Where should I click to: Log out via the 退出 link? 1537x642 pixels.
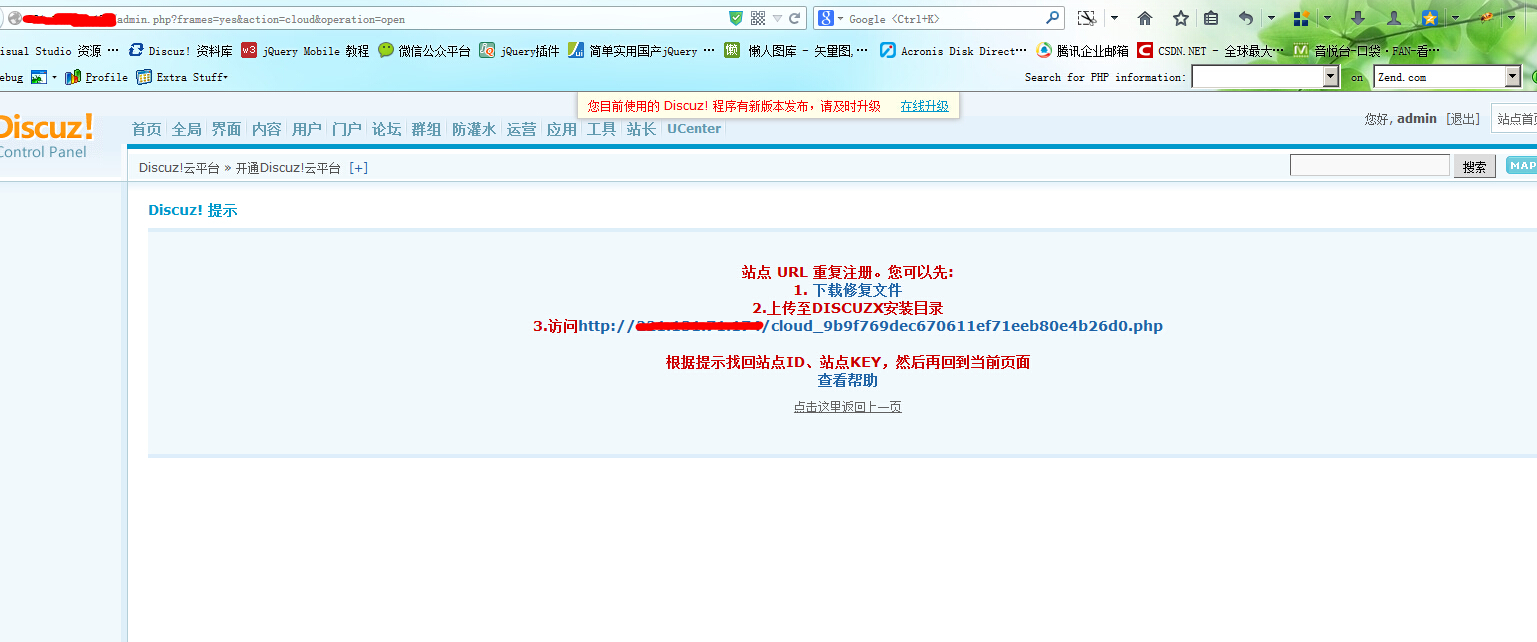click(x=1463, y=119)
